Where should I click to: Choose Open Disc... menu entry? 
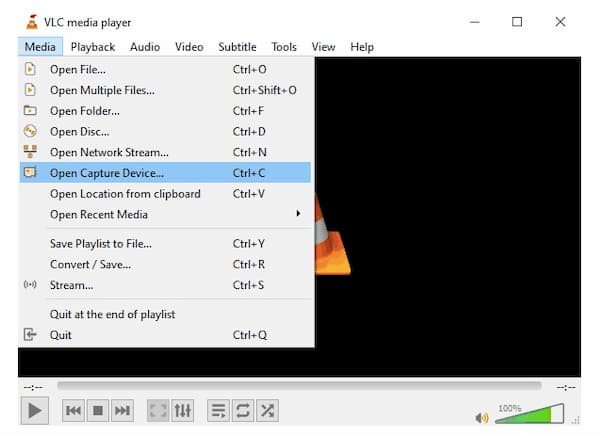tap(166, 131)
